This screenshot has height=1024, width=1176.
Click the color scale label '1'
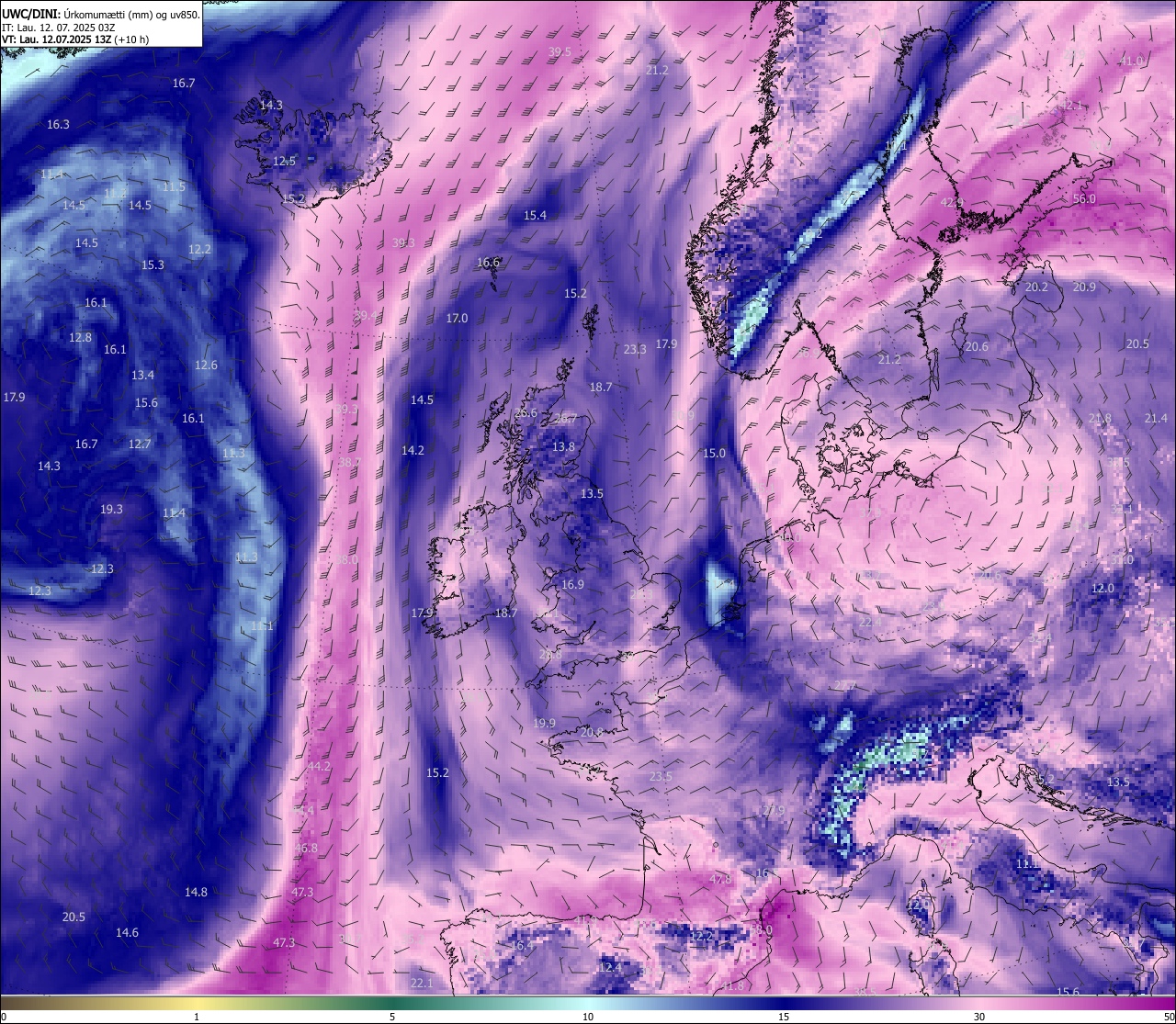pos(197,1017)
